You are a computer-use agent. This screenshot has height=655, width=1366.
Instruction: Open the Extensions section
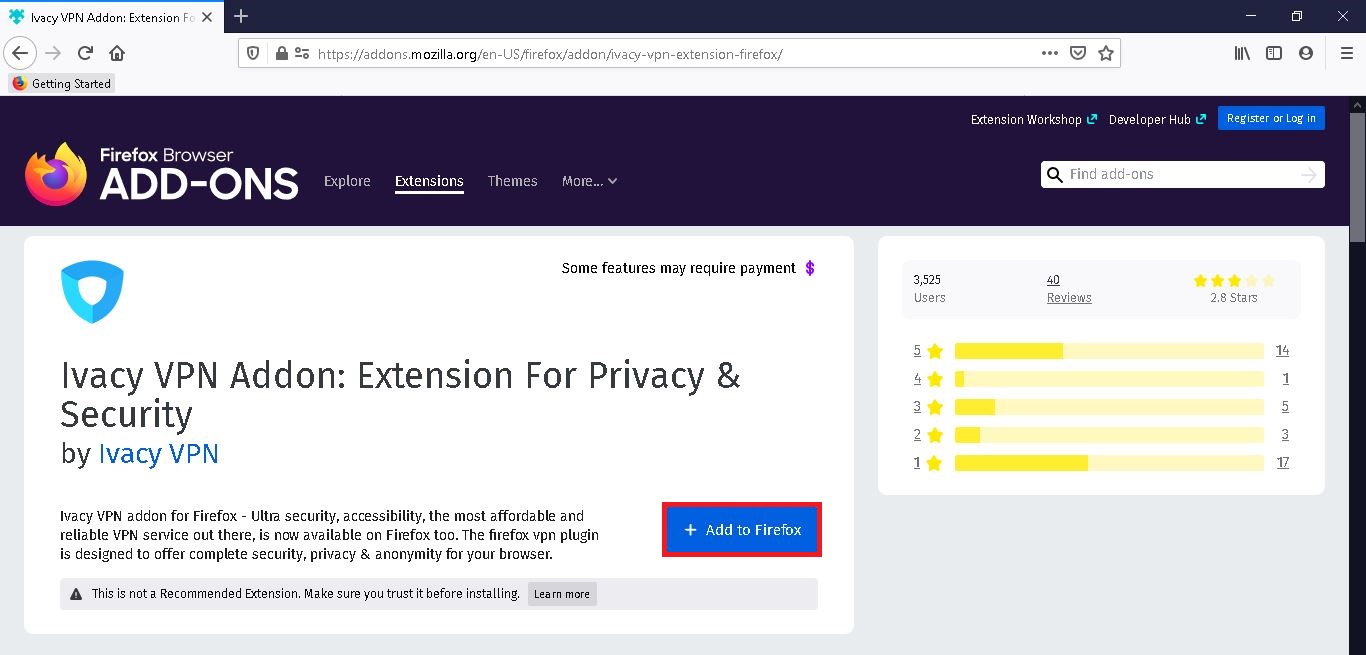pyautogui.click(x=429, y=181)
